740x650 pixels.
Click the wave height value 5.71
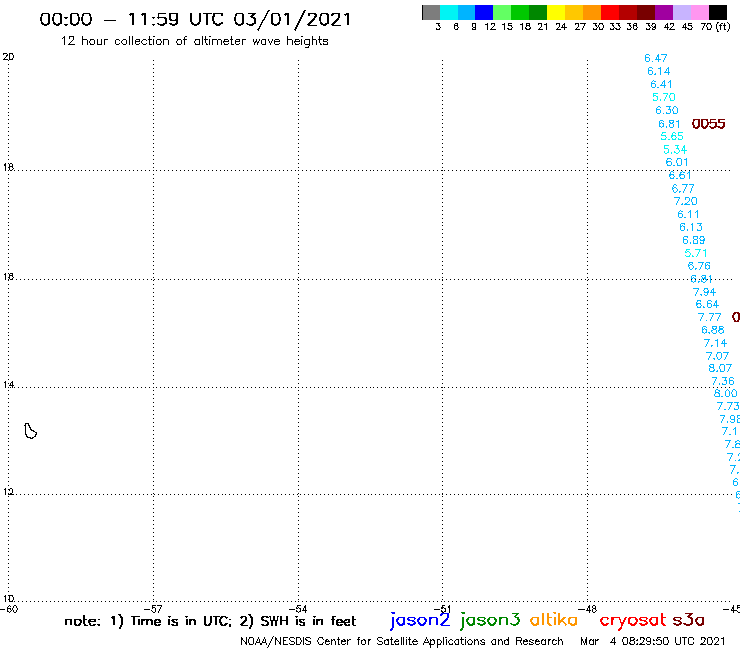[x=696, y=253]
